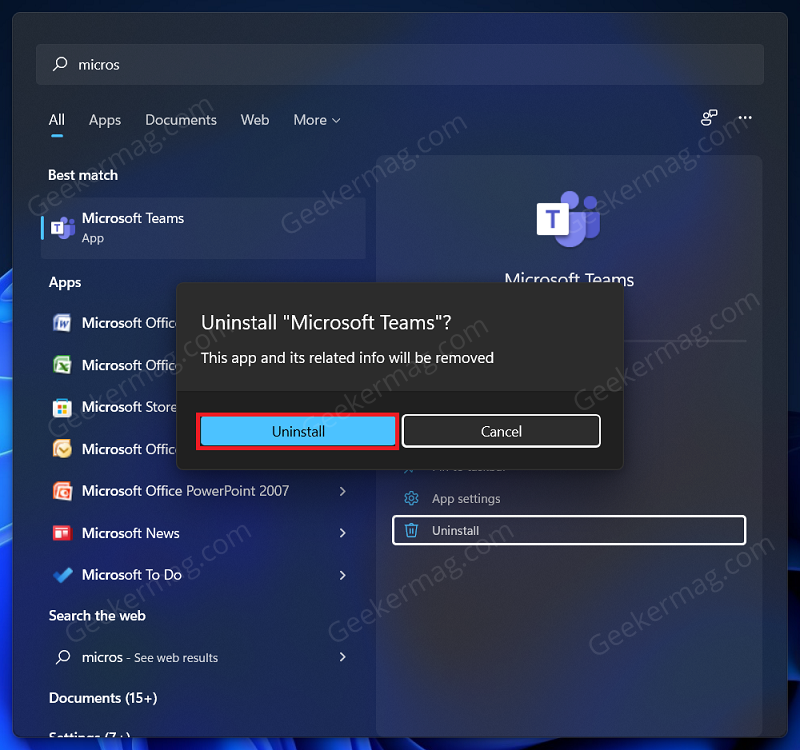Click the Microsoft News icon
This screenshot has height=750, width=800.
point(62,533)
